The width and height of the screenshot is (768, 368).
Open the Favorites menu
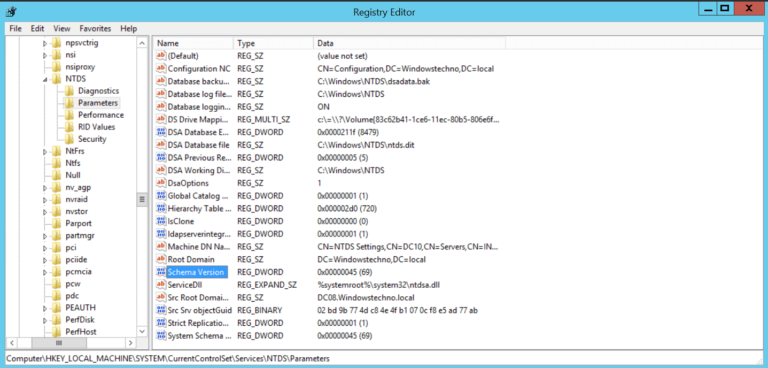[x=95, y=28]
